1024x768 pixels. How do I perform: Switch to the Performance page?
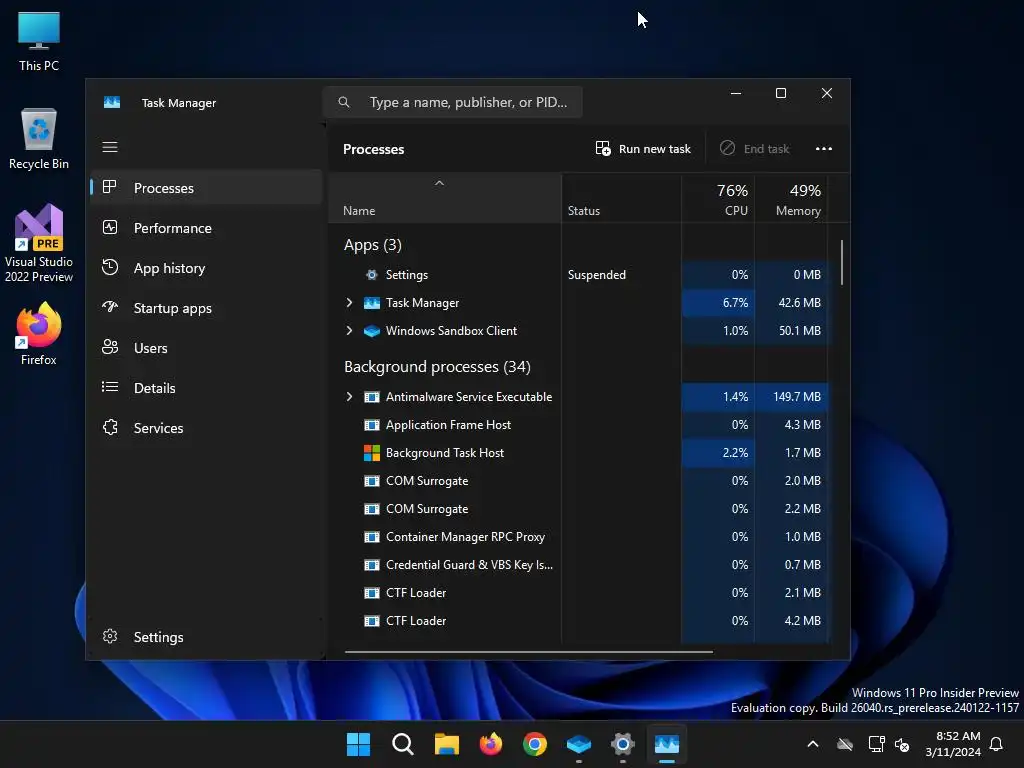[206, 227]
